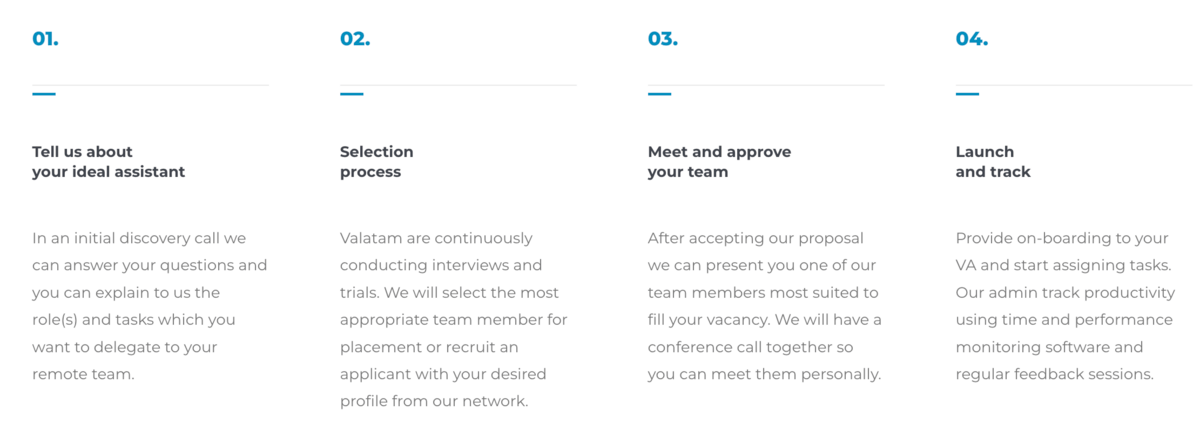
Task: Select the 'Meet and approve your team' heading
Action: point(719,162)
